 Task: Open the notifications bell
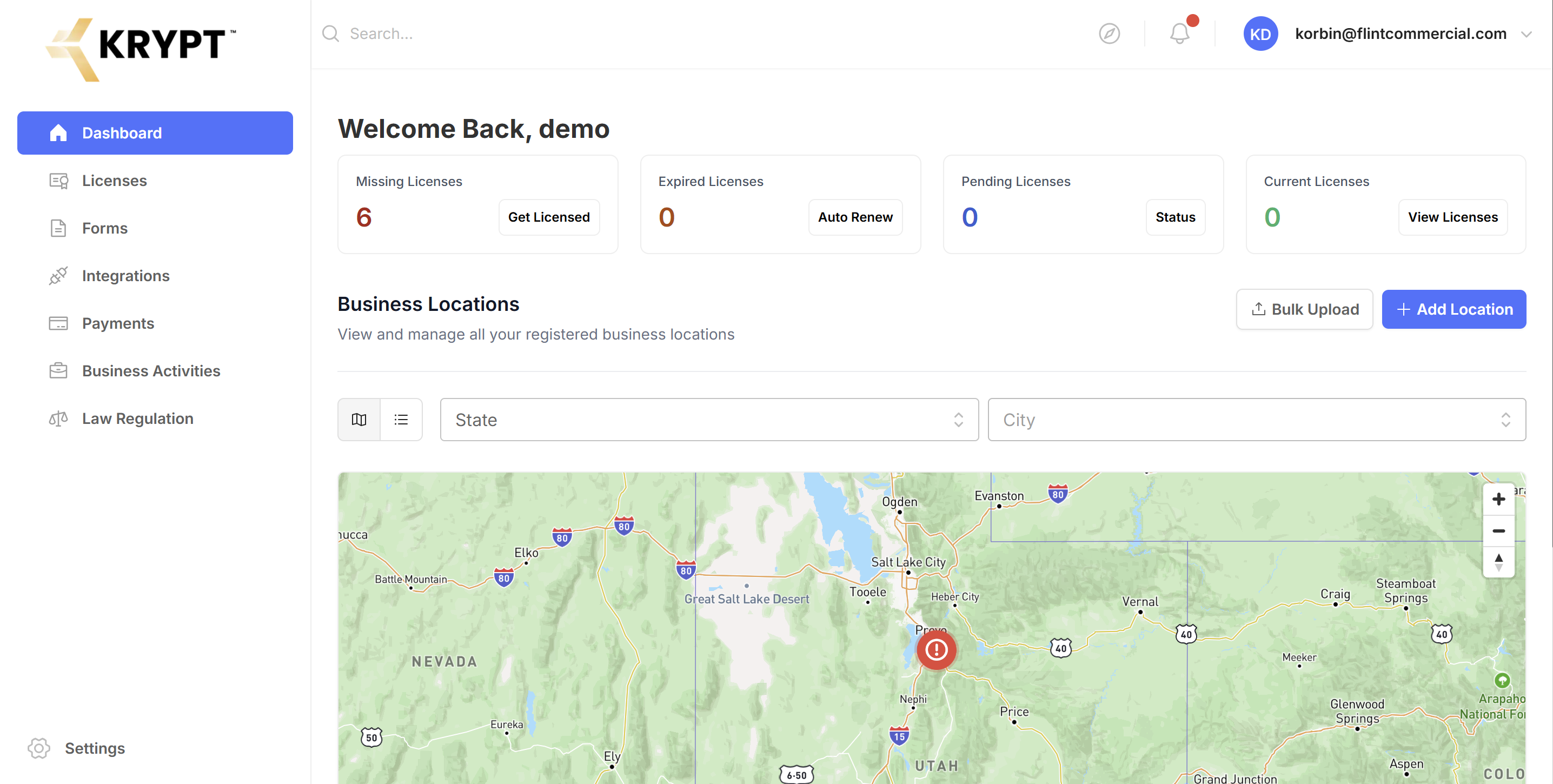pos(1180,33)
